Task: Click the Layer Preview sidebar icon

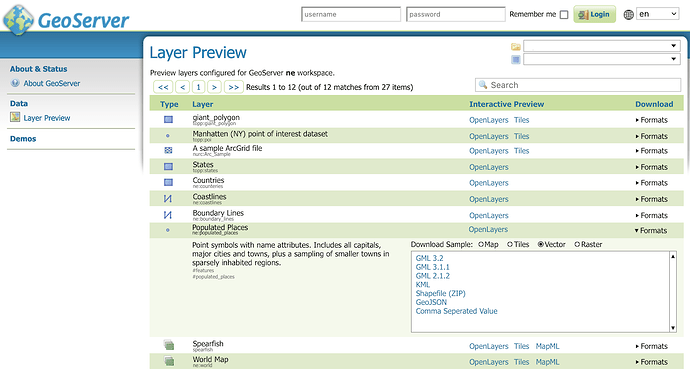Action: [15, 117]
